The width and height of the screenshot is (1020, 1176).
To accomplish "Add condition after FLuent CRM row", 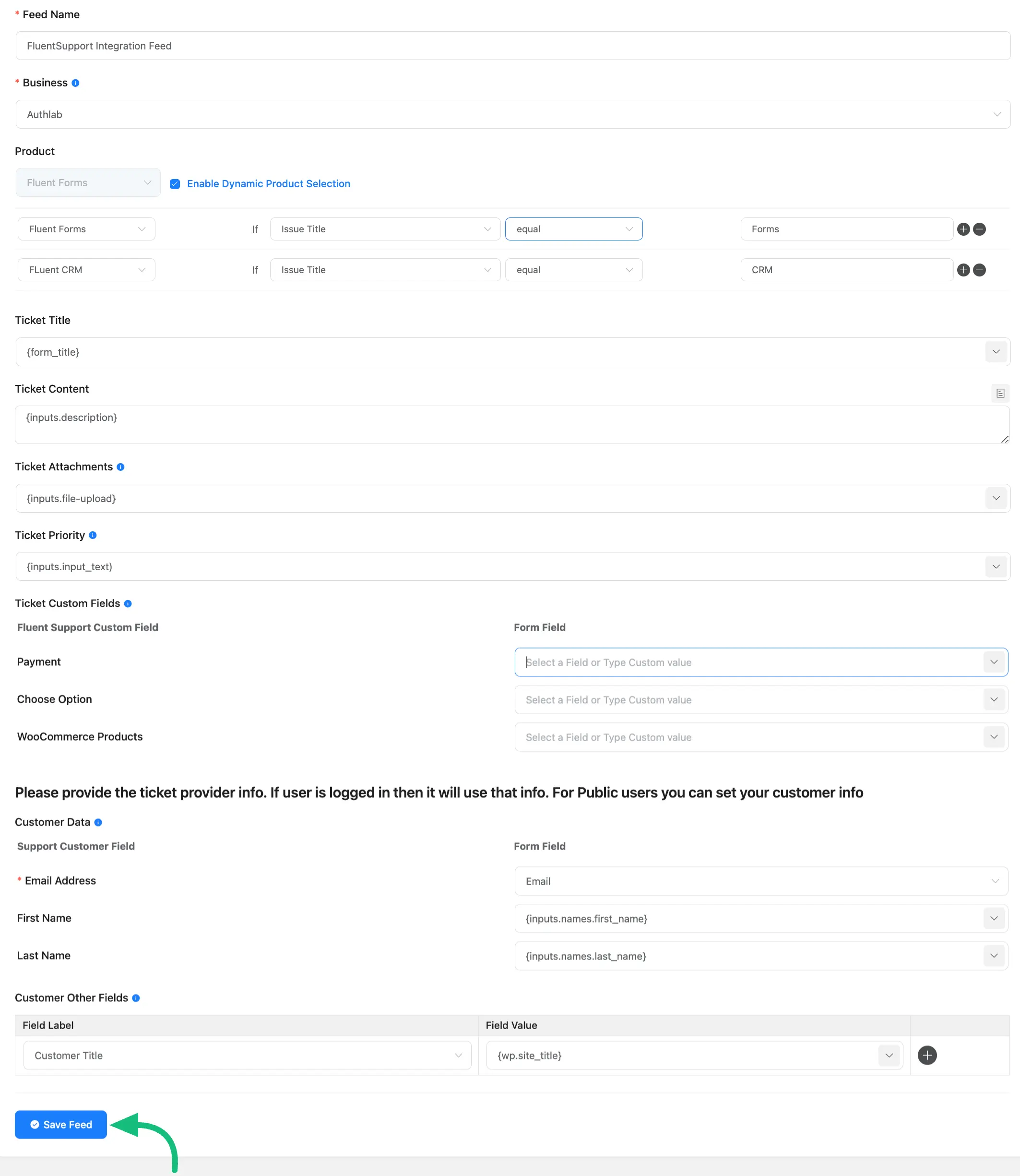I will coord(963,270).
